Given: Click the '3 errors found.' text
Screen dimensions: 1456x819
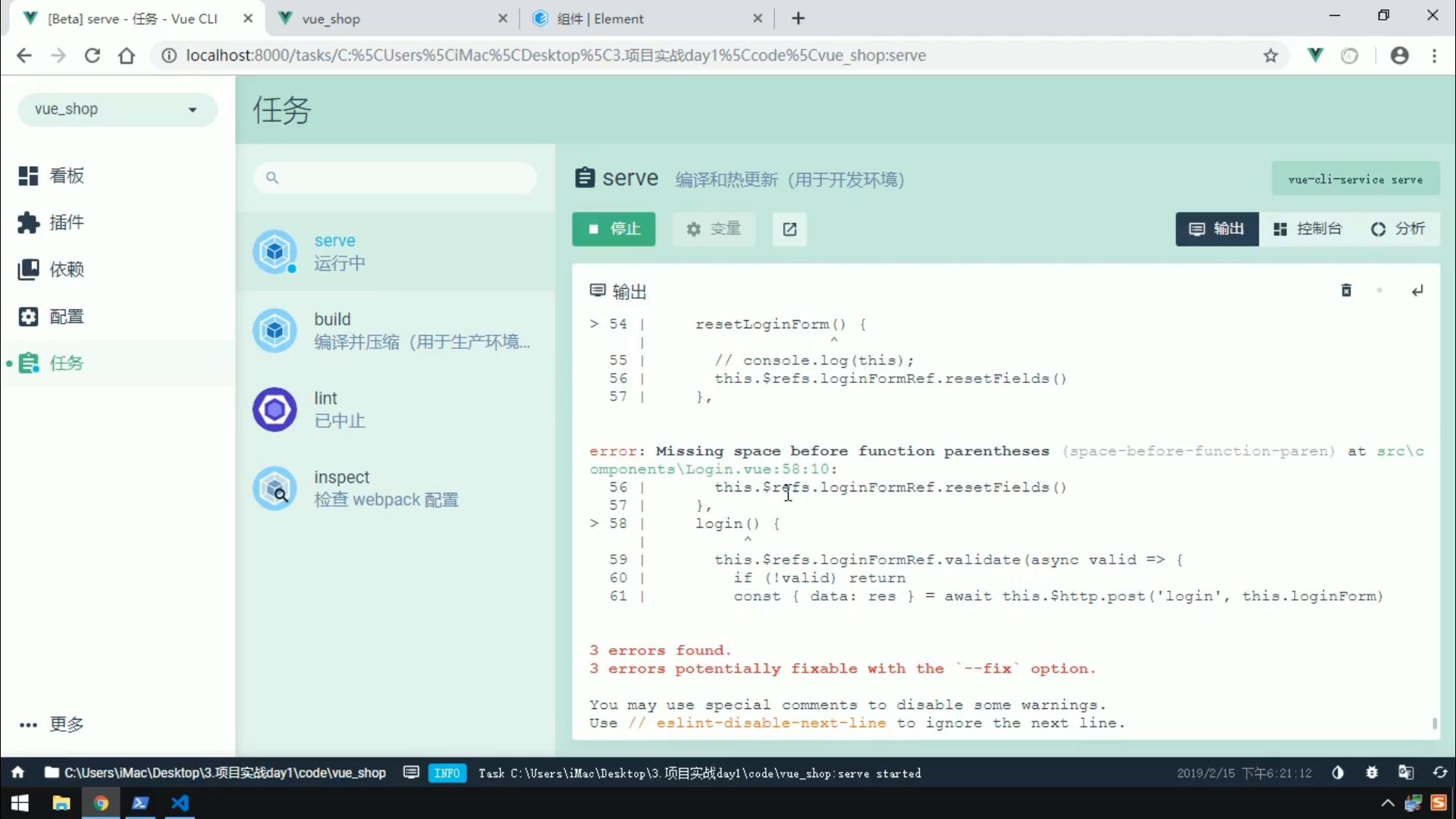Looking at the screenshot, I should (x=660, y=651).
